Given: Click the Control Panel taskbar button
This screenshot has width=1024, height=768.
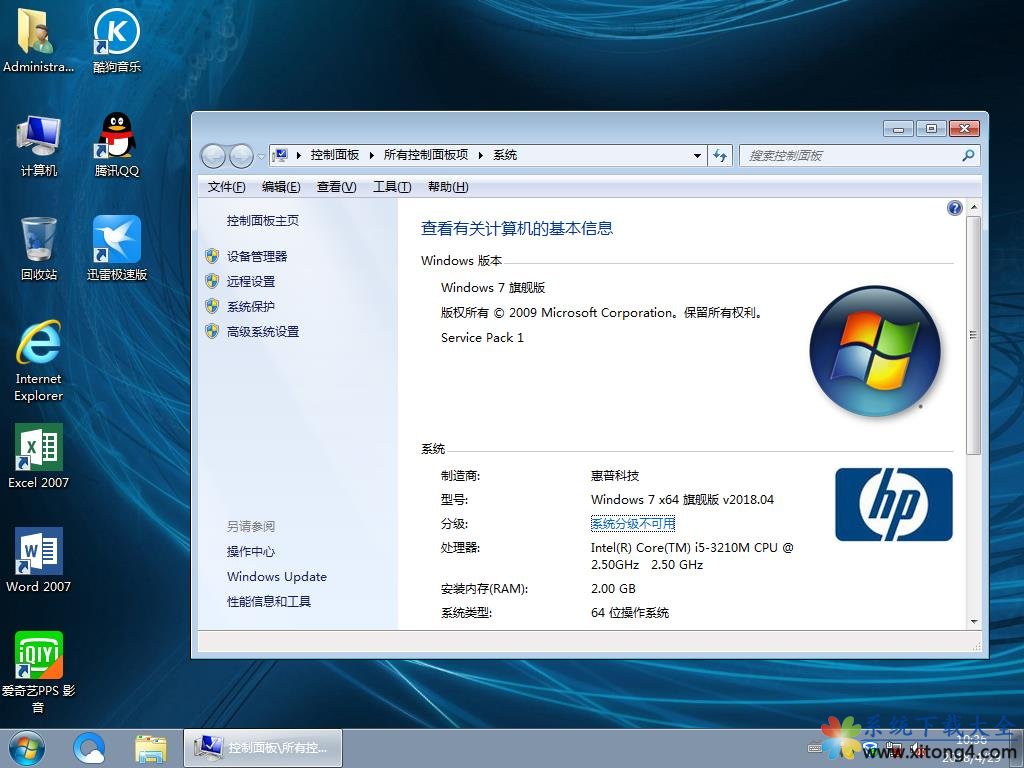Looking at the screenshot, I should [263, 748].
